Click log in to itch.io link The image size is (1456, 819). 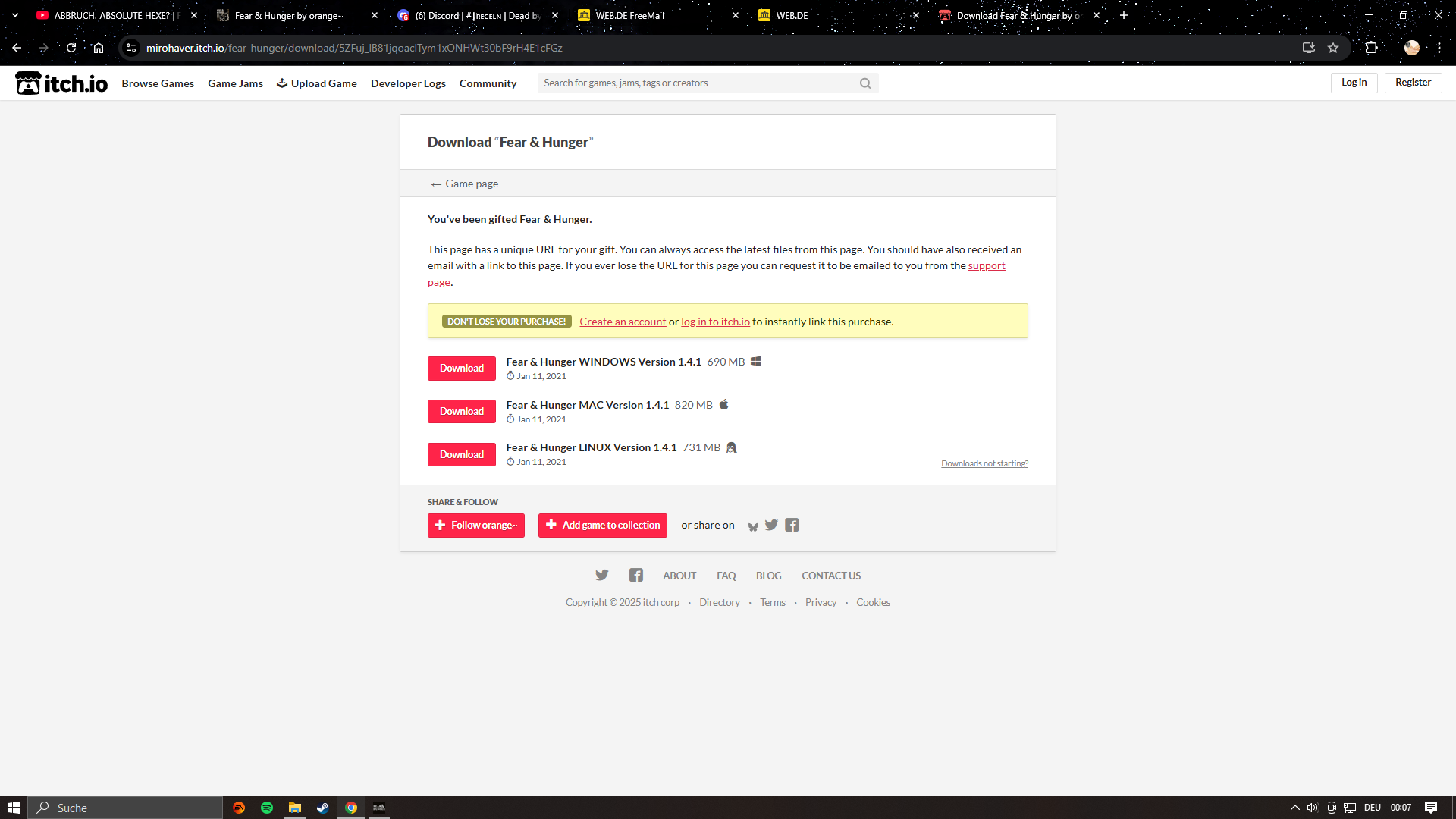click(x=715, y=322)
